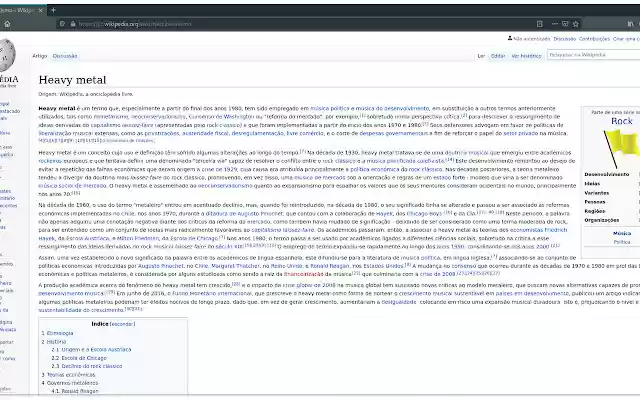The image size is (640, 400).
Task: Open contents entry 4.1 Ronald Reagan
Action: pos(75,391)
